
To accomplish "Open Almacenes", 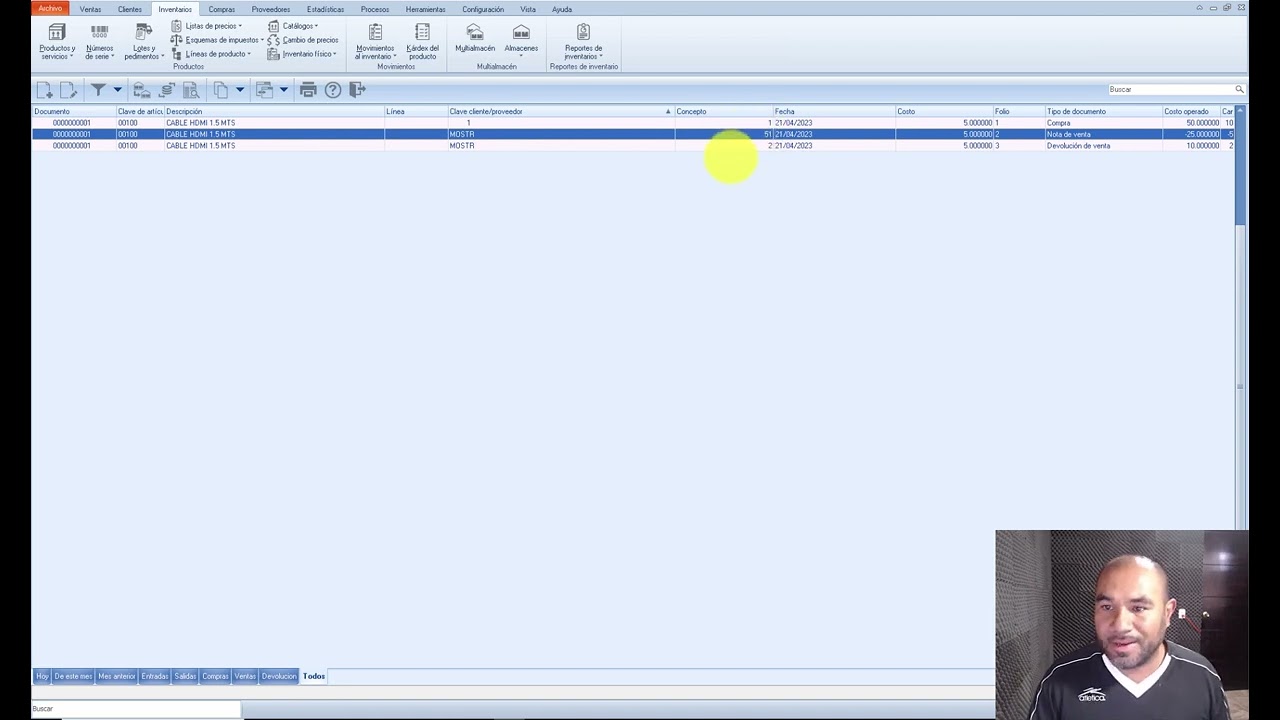I will click(521, 40).
